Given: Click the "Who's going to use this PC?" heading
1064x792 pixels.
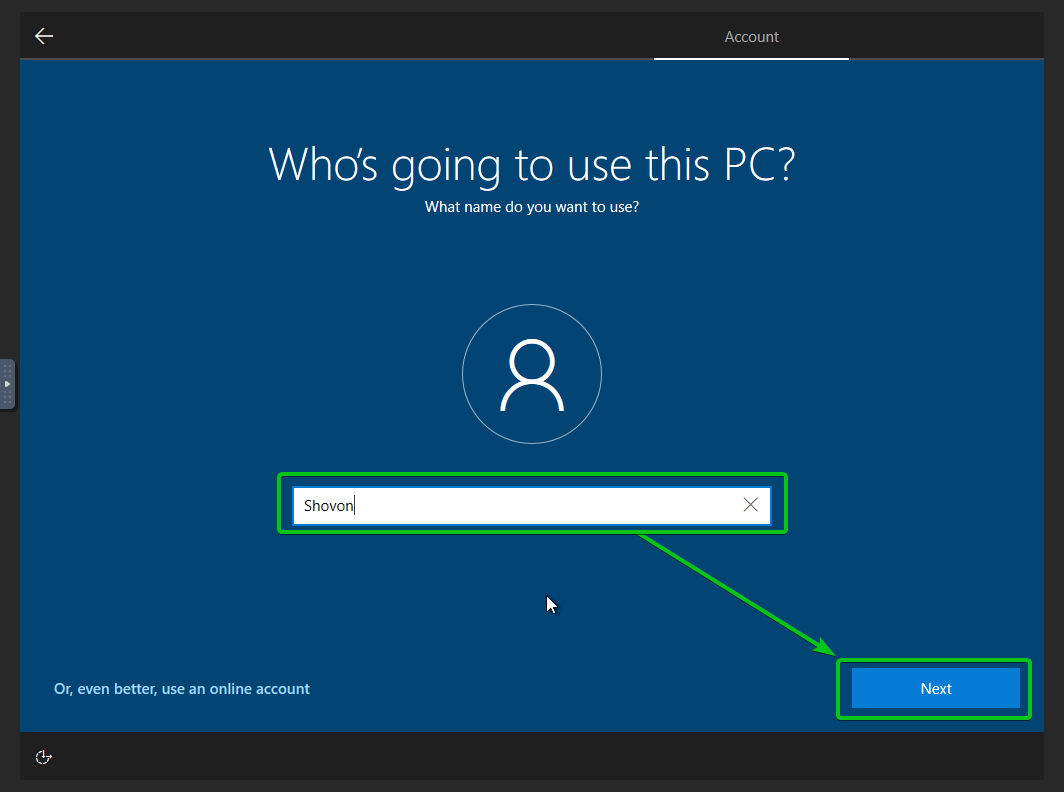Looking at the screenshot, I should point(532,164).
